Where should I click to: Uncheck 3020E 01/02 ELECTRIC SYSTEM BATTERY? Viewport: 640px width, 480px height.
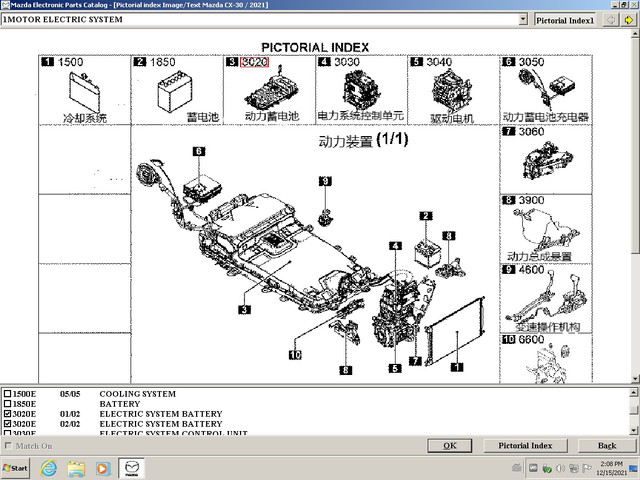point(7,413)
